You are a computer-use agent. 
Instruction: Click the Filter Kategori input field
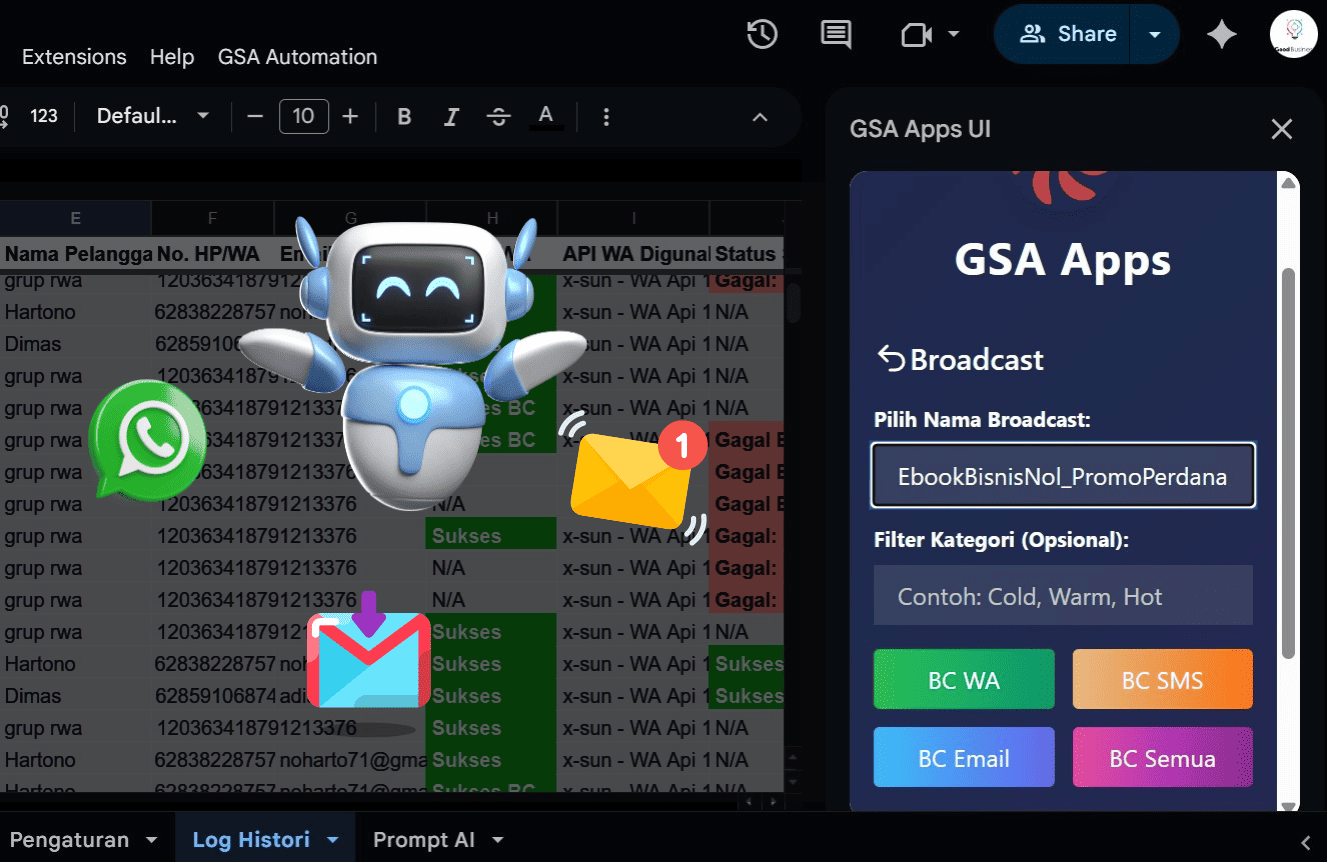coord(1063,596)
